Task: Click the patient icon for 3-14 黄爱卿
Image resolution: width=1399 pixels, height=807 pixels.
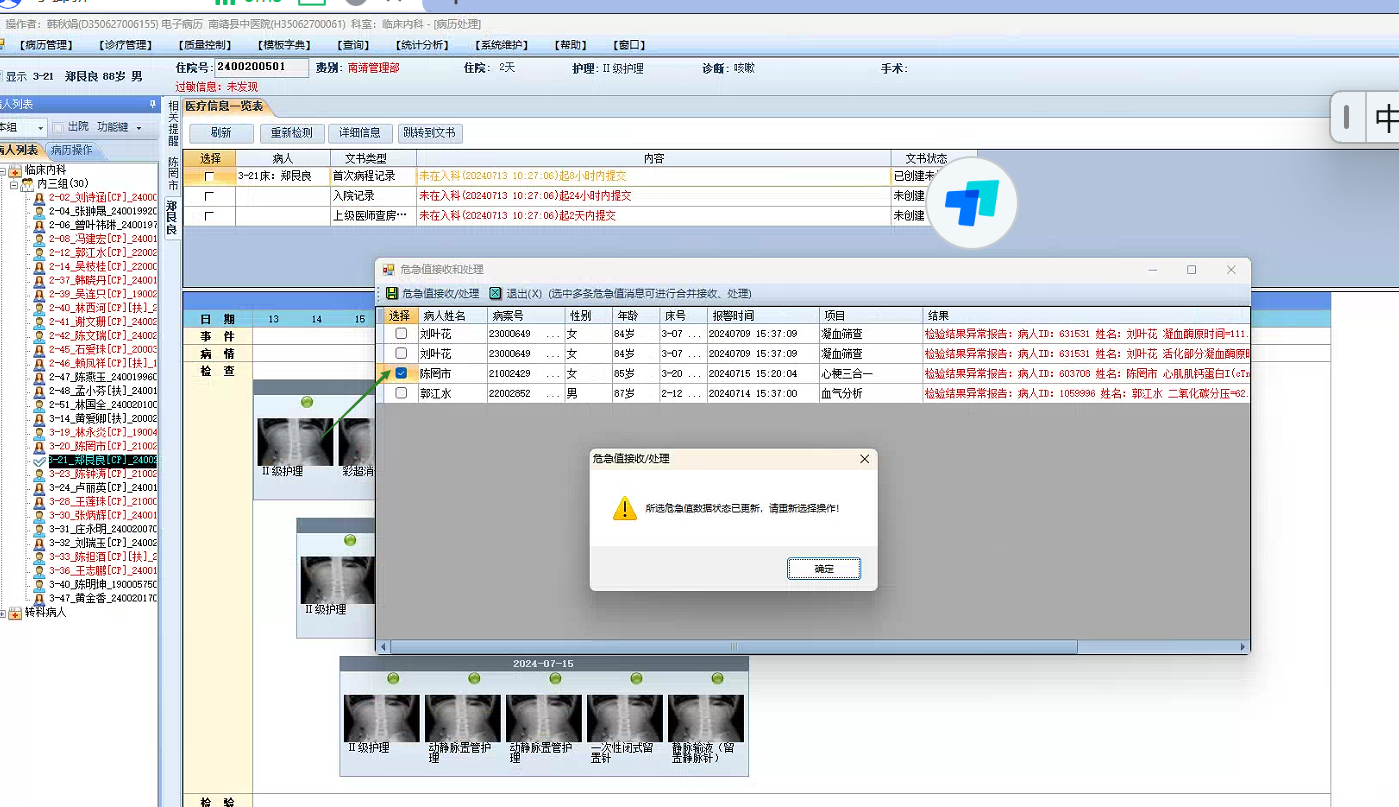Action: pyautogui.click(x=40, y=419)
